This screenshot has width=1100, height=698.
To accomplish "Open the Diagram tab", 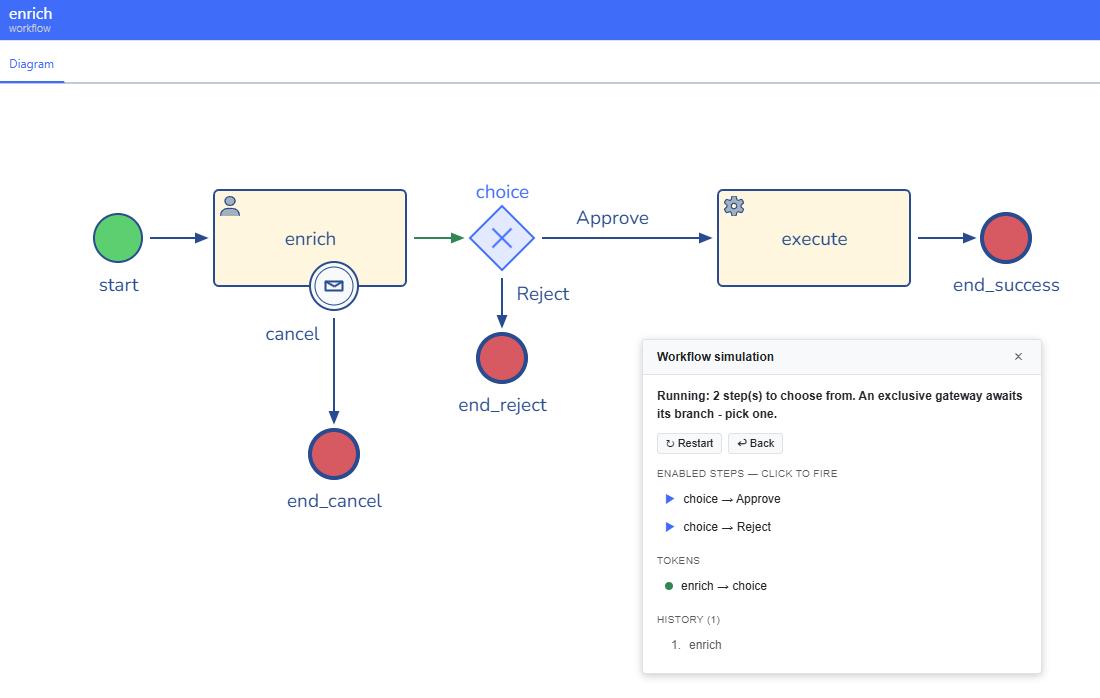I will click(x=32, y=64).
